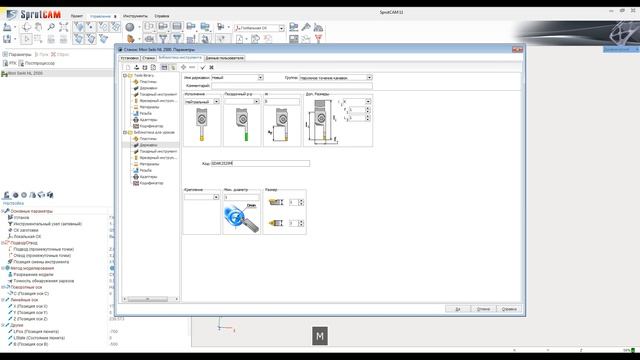Select the X (Позиция оси X) row
The width and height of the screenshot is (640, 360).
point(30,306)
